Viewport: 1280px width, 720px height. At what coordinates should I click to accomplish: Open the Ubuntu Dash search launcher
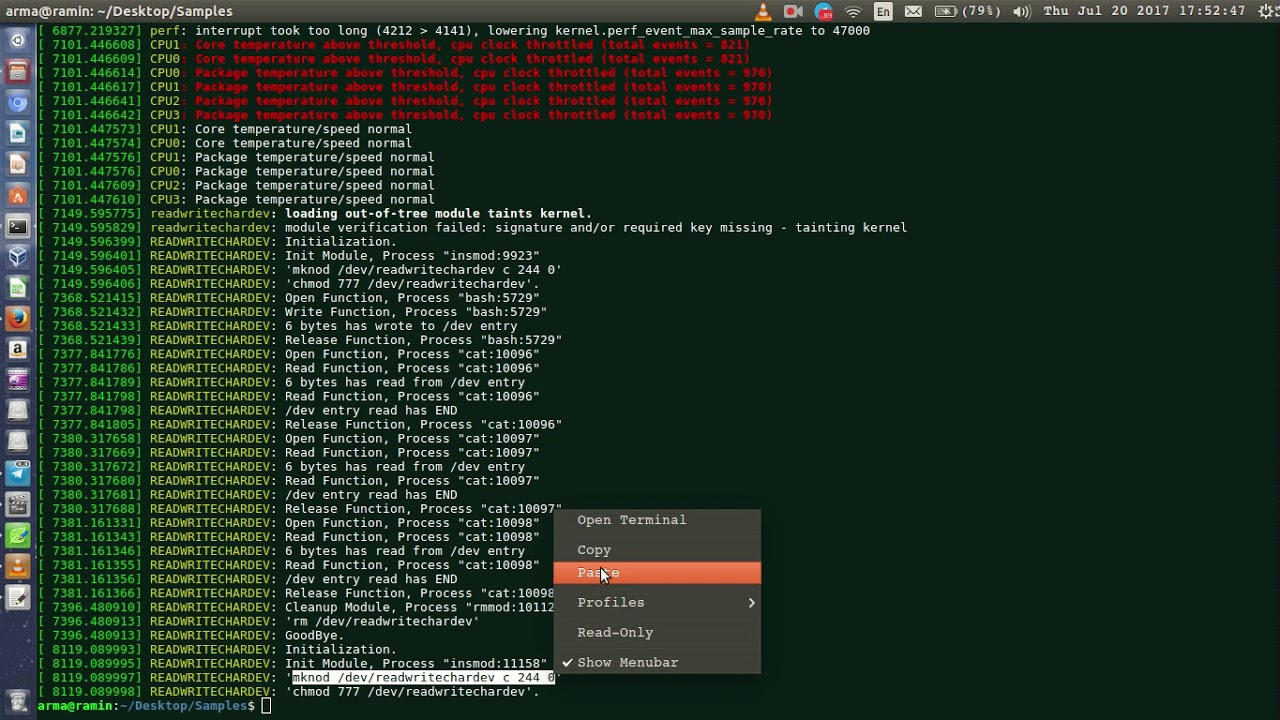(17, 41)
